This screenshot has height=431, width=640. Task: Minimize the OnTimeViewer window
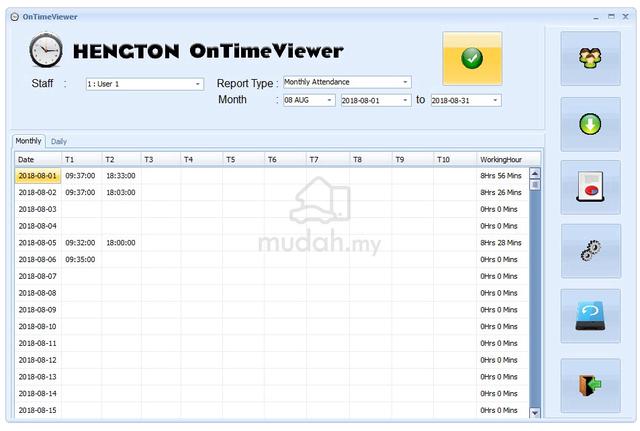(x=596, y=18)
